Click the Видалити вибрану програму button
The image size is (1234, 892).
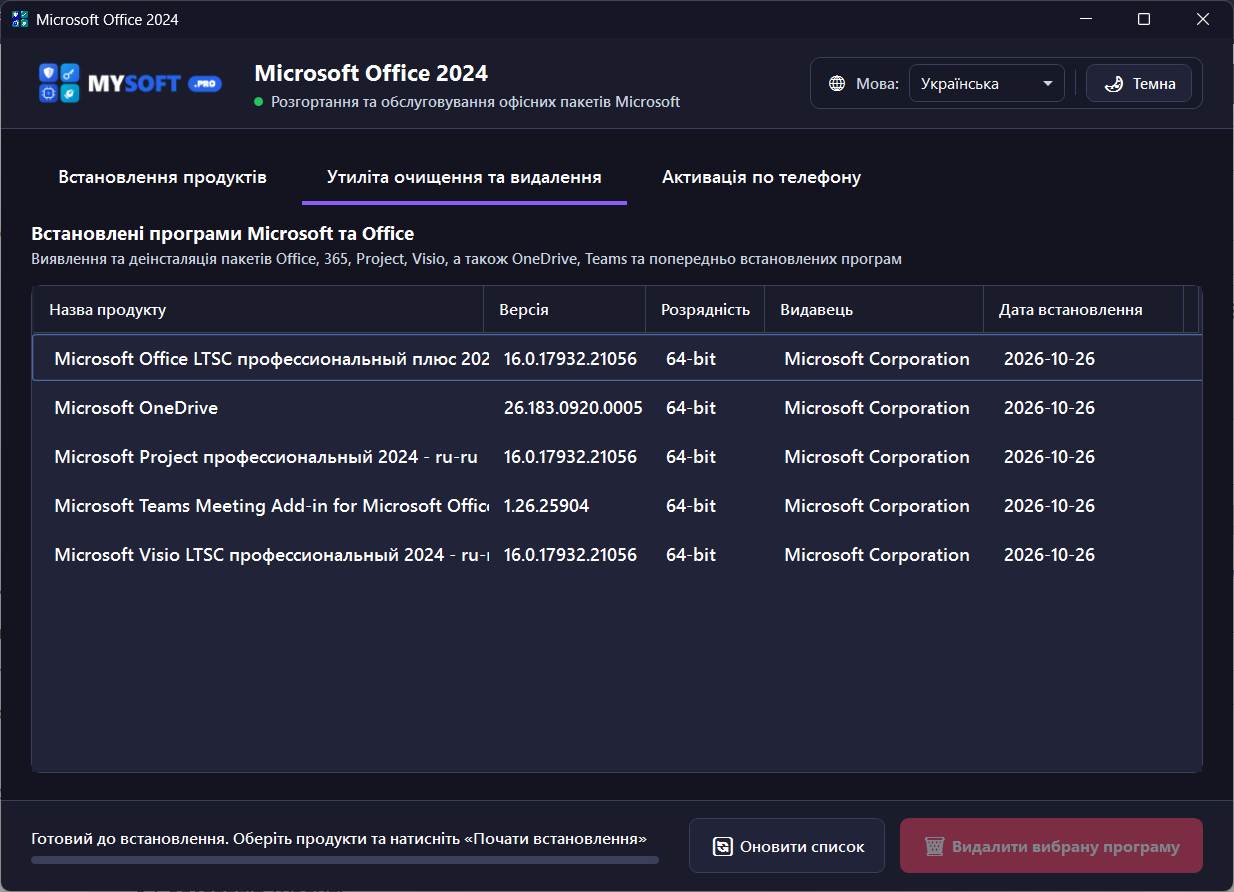coord(1051,847)
